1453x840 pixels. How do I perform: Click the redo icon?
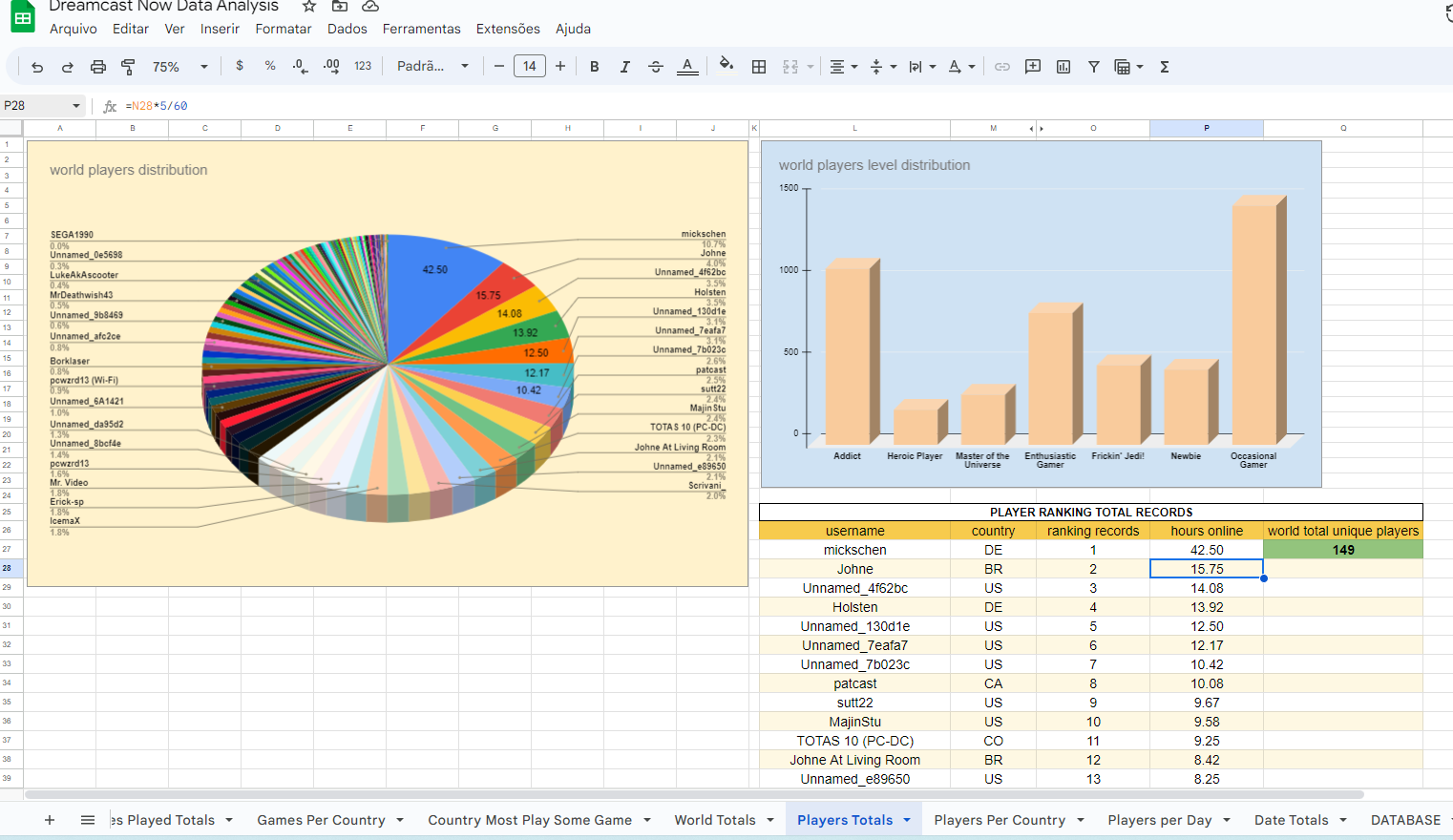(x=68, y=67)
